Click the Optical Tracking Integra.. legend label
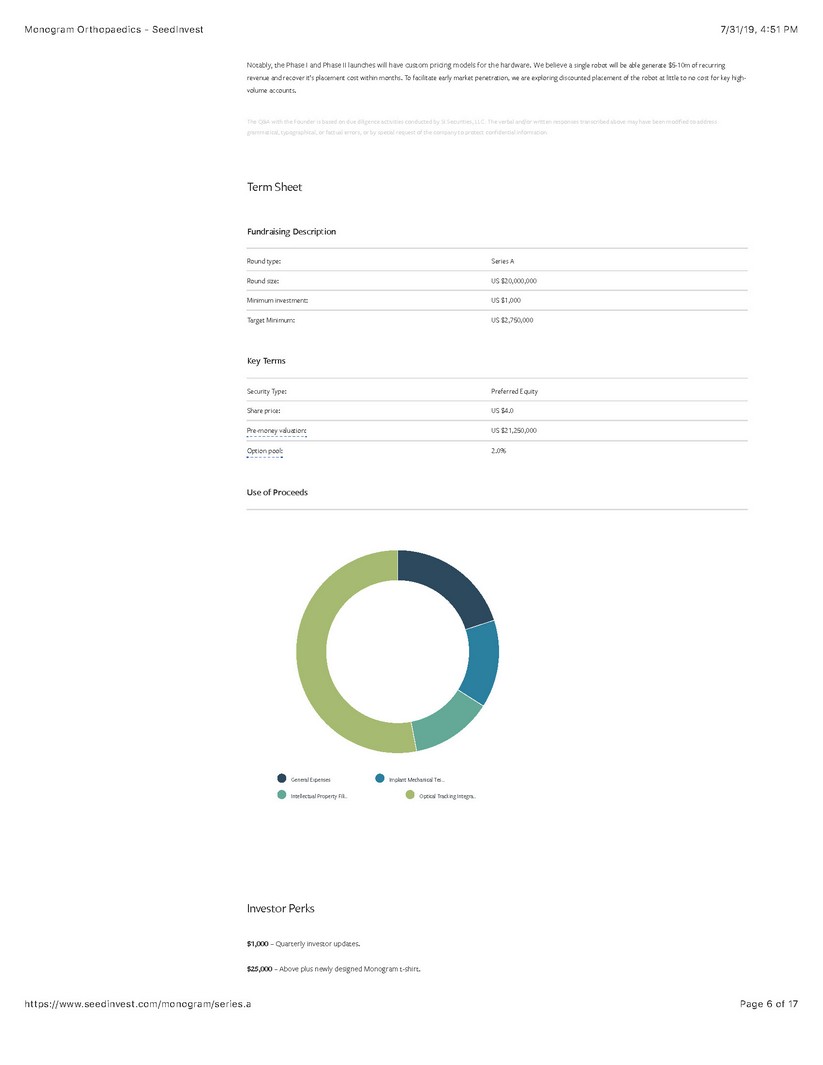Screen dimensions: 823x1065 coord(447,797)
